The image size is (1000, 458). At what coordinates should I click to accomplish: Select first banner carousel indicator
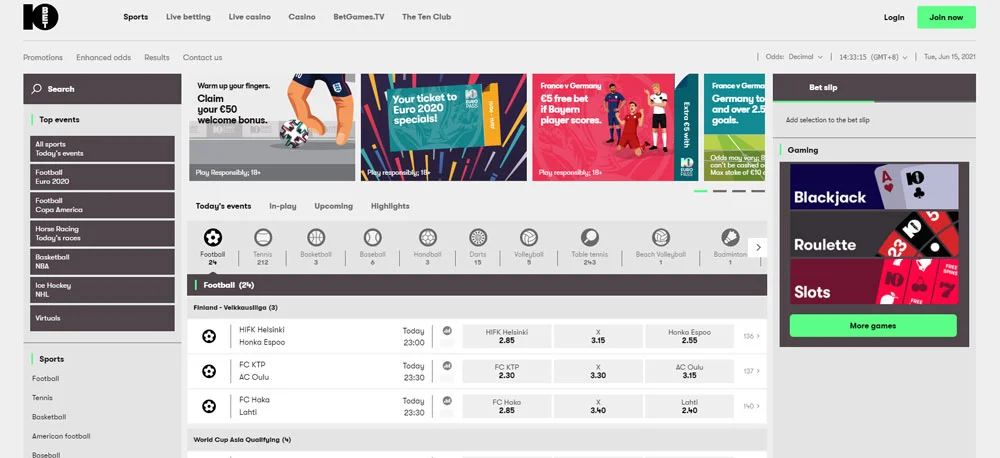pyautogui.click(x=700, y=191)
